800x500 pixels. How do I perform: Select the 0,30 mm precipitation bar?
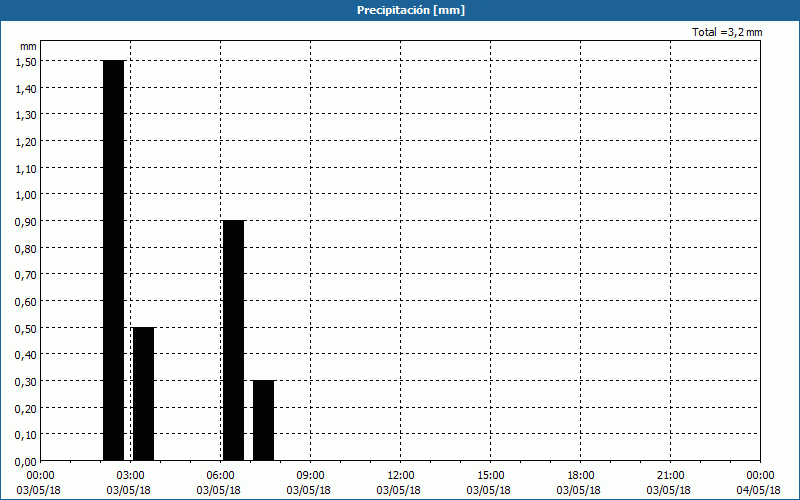(x=263, y=420)
